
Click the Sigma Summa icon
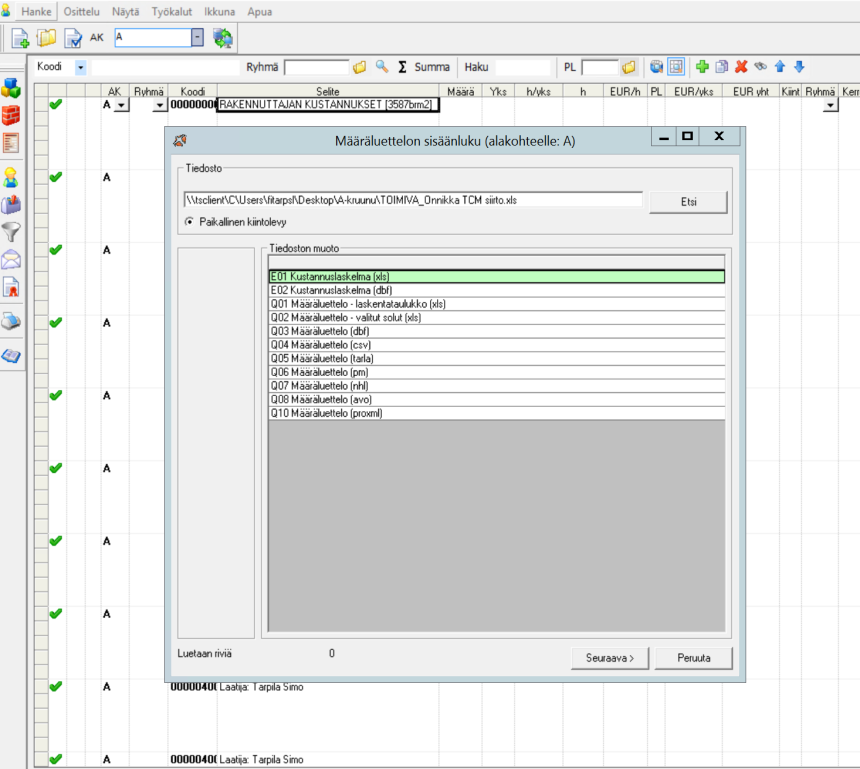402,67
